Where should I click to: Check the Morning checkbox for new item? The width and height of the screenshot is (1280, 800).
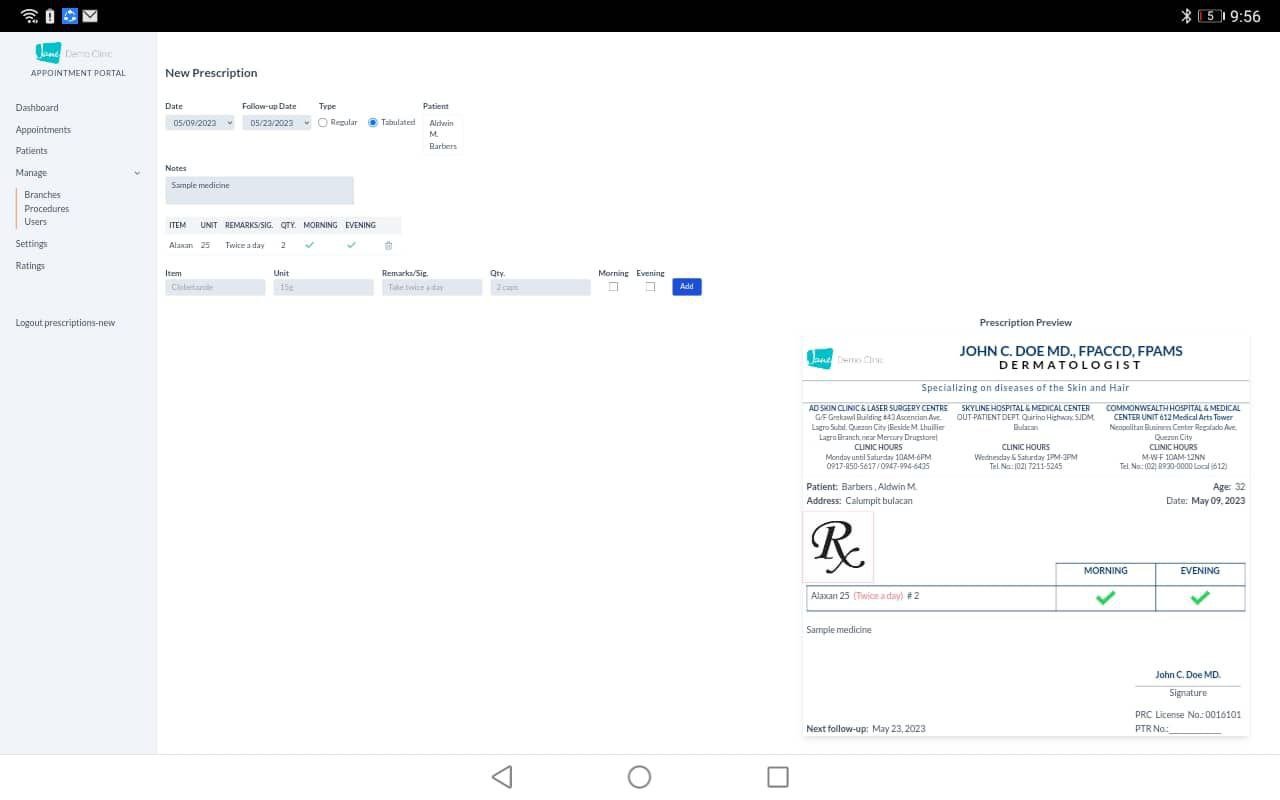pos(613,287)
